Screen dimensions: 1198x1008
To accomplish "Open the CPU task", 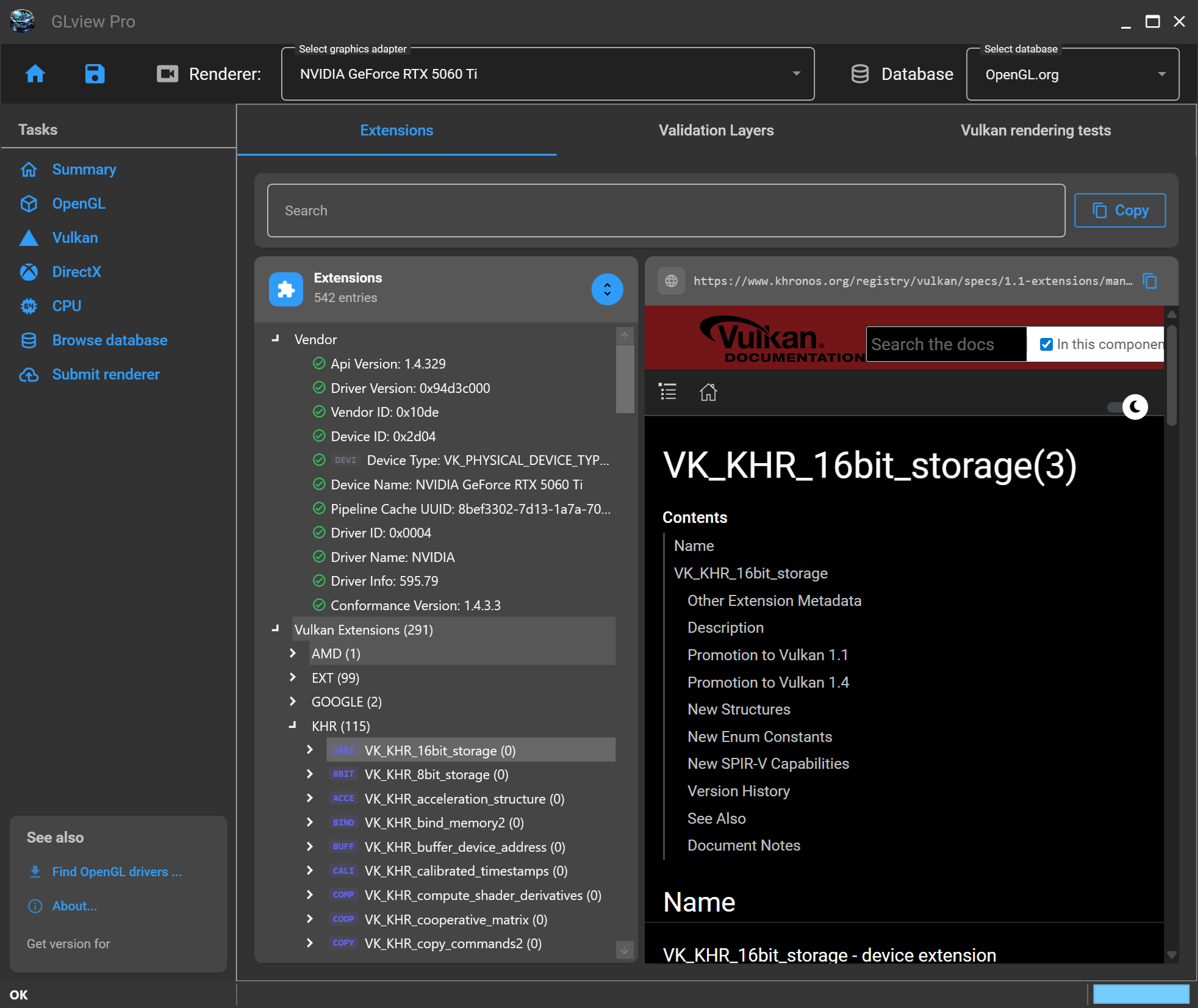I will [x=66, y=306].
